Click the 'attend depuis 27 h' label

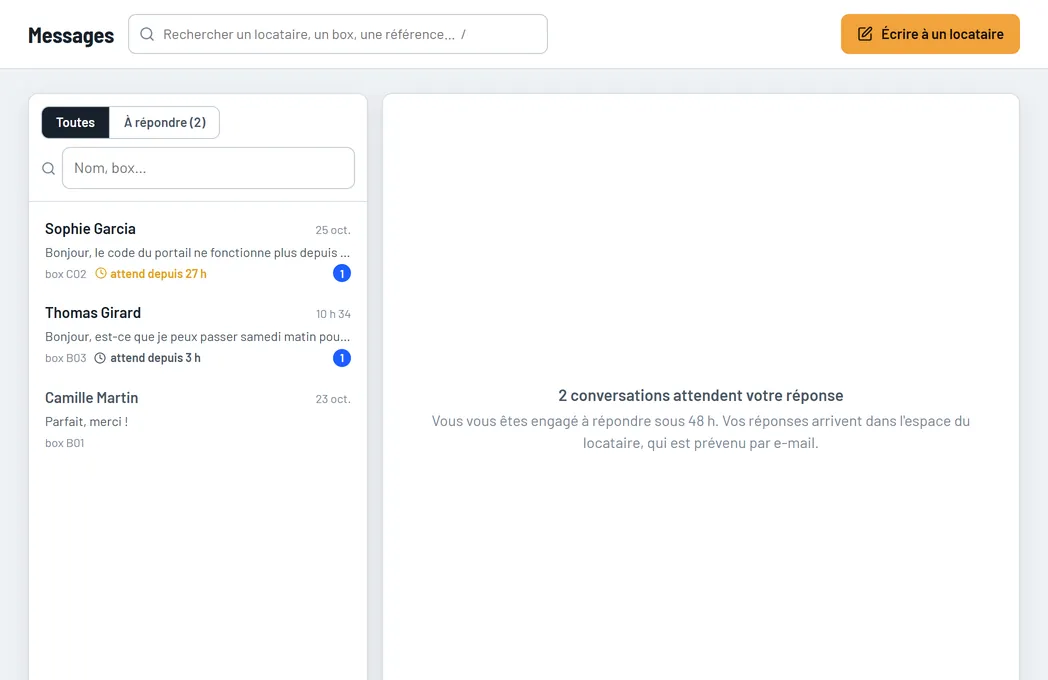coord(158,274)
